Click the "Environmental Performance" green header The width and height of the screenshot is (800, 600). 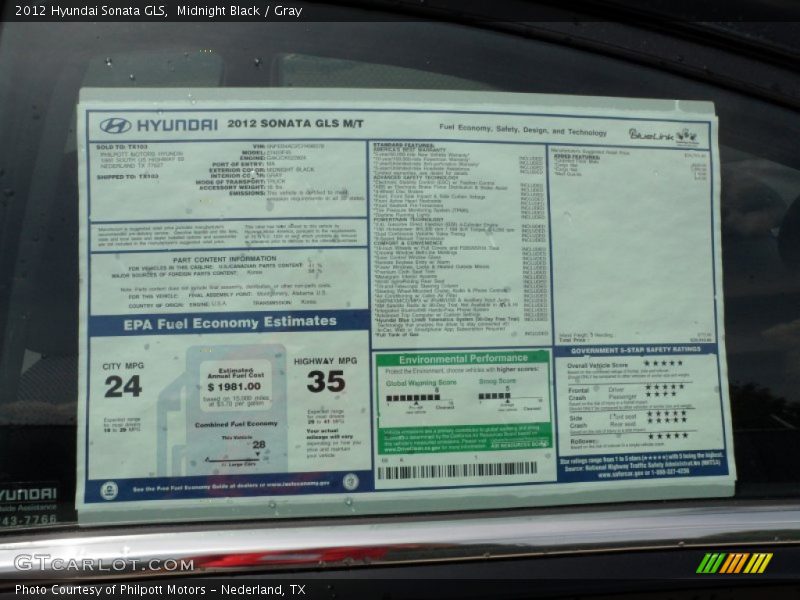(463, 359)
